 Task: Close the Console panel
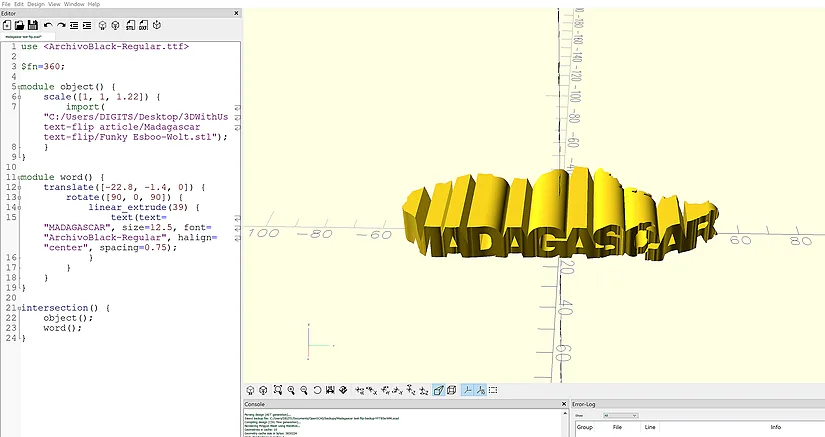tap(564, 404)
